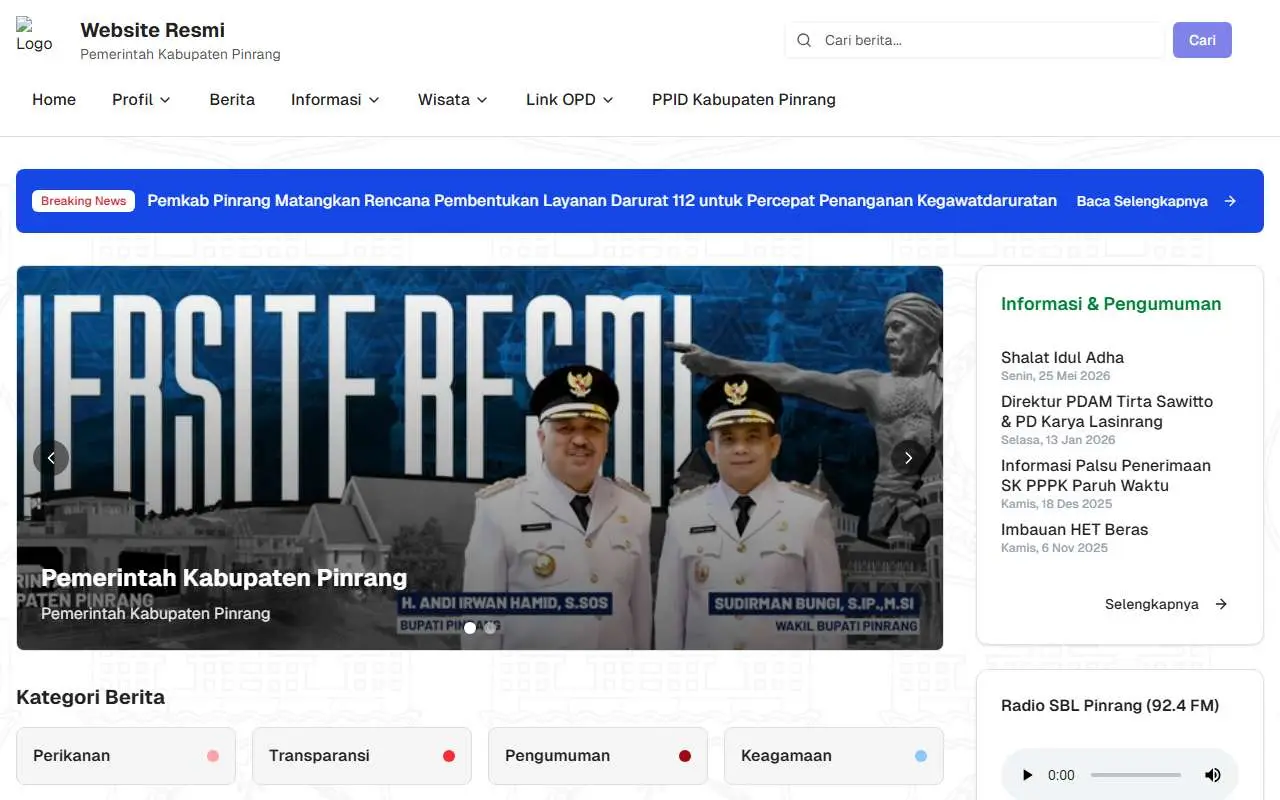1280x800 pixels.
Task: Go to next carousel slide
Action: pyautogui.click(x=908, y=458)
